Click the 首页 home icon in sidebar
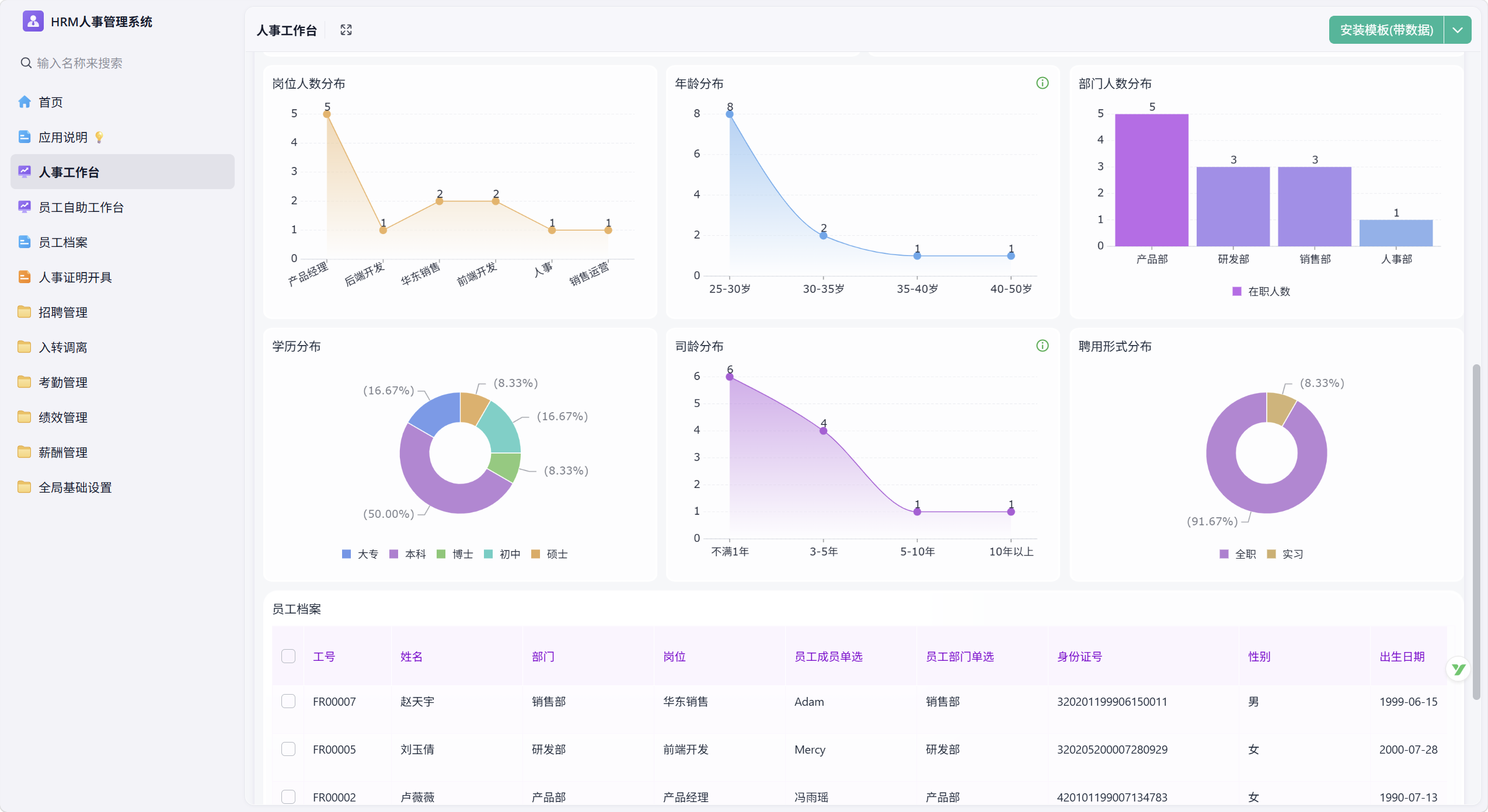The width and height of the screenshot is (1488, 812). (25, 102)
